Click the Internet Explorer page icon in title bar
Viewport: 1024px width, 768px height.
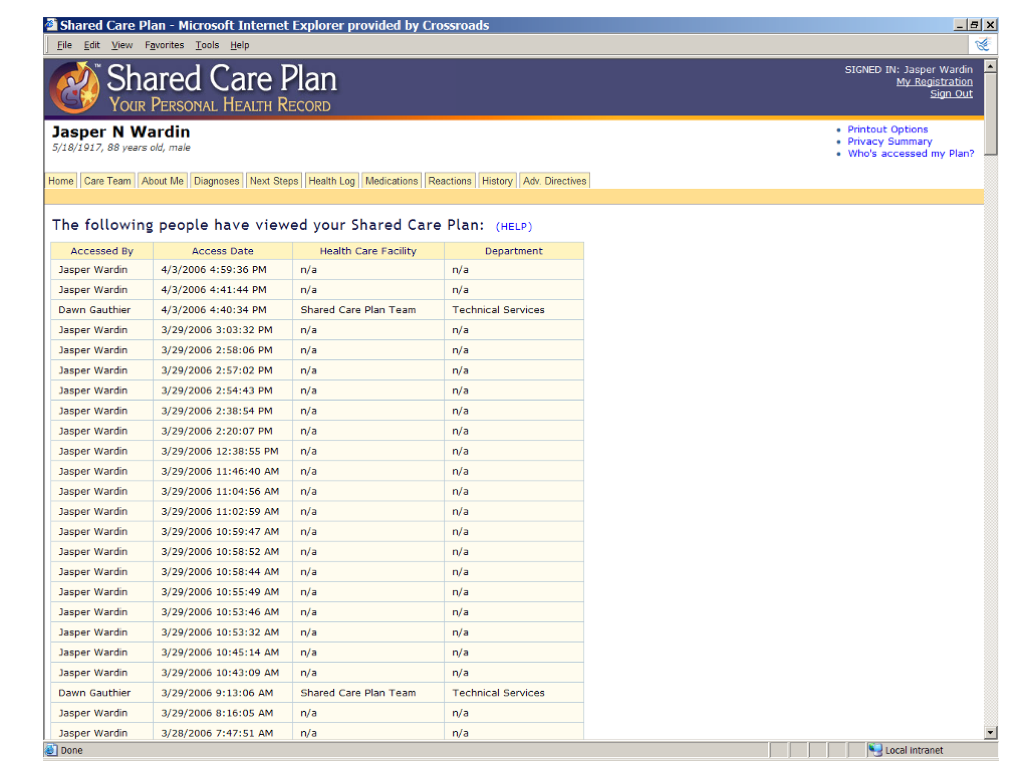[x=51, y=25]
